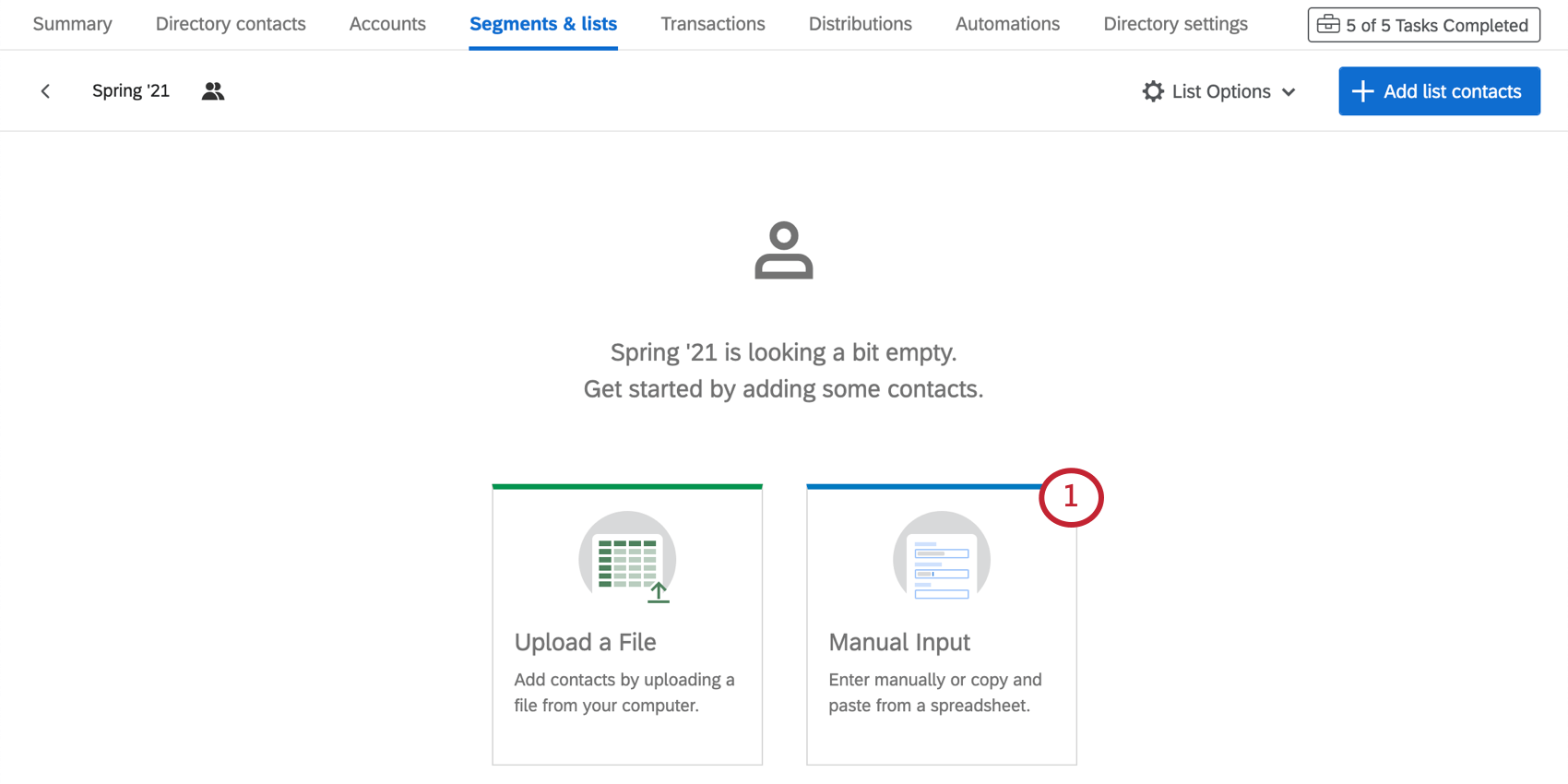Switch to the Transactions tab

(712, 24)
